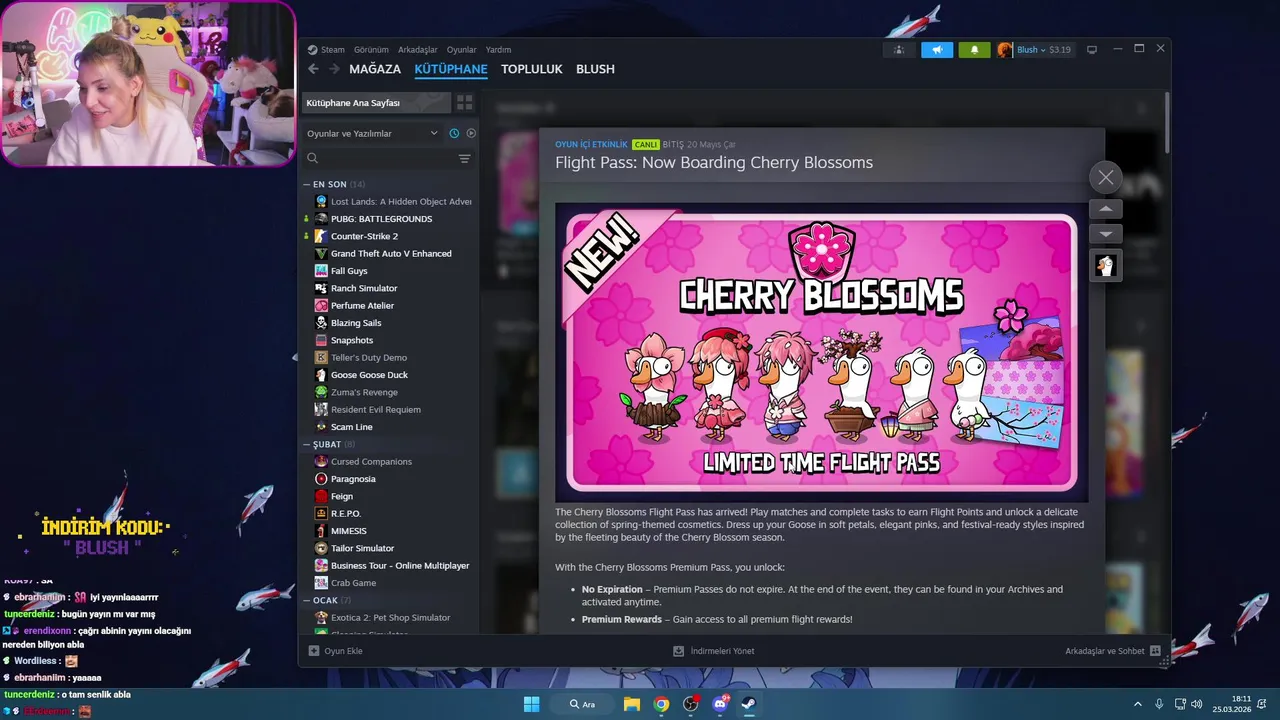
Task: Click the Steam library vertical scrollbar
Action: [1167, 122]
